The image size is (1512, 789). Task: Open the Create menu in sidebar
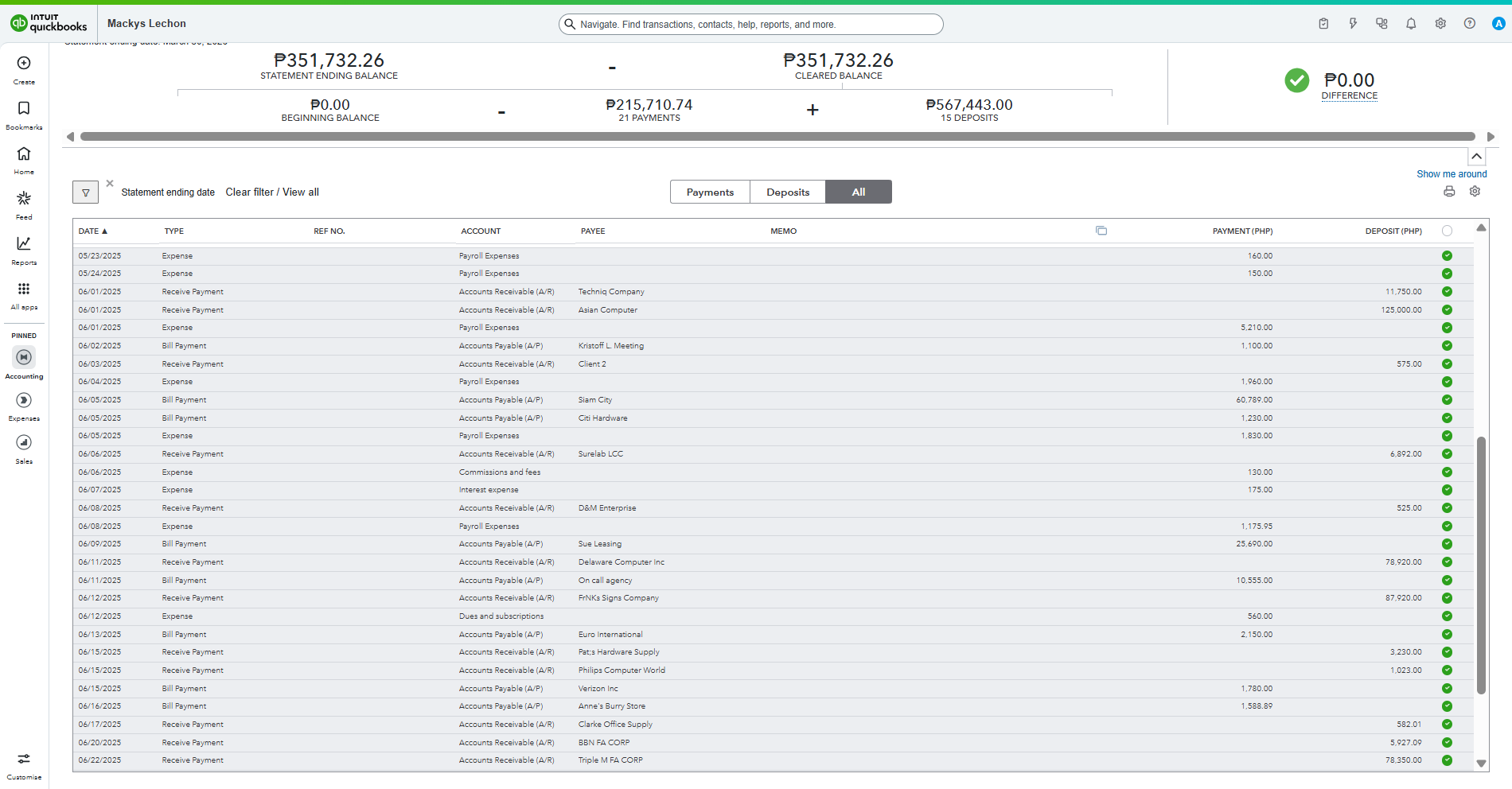click(24, 70)
